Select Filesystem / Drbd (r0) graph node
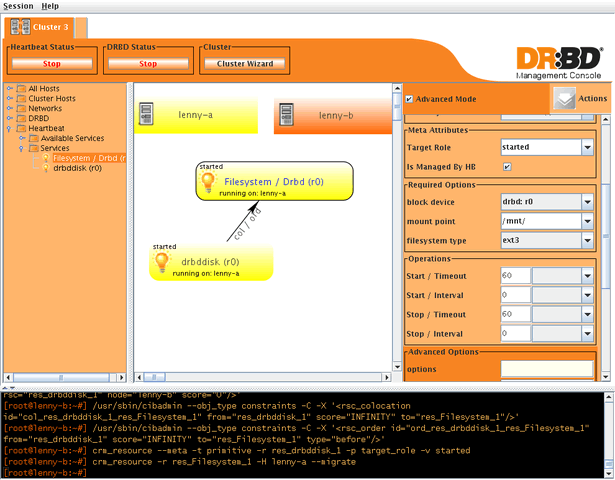This screenshot has height=480, width=615. (x=275, y=181)
